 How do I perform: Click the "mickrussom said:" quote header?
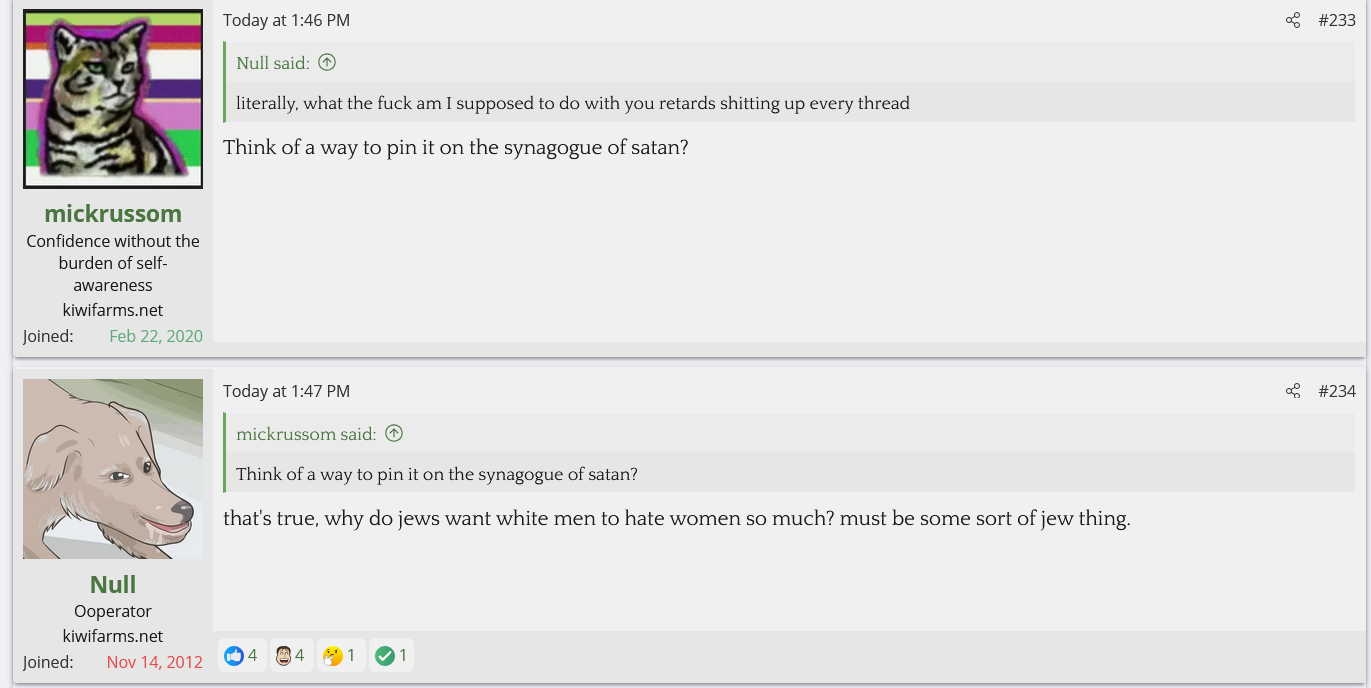[306, 434]
